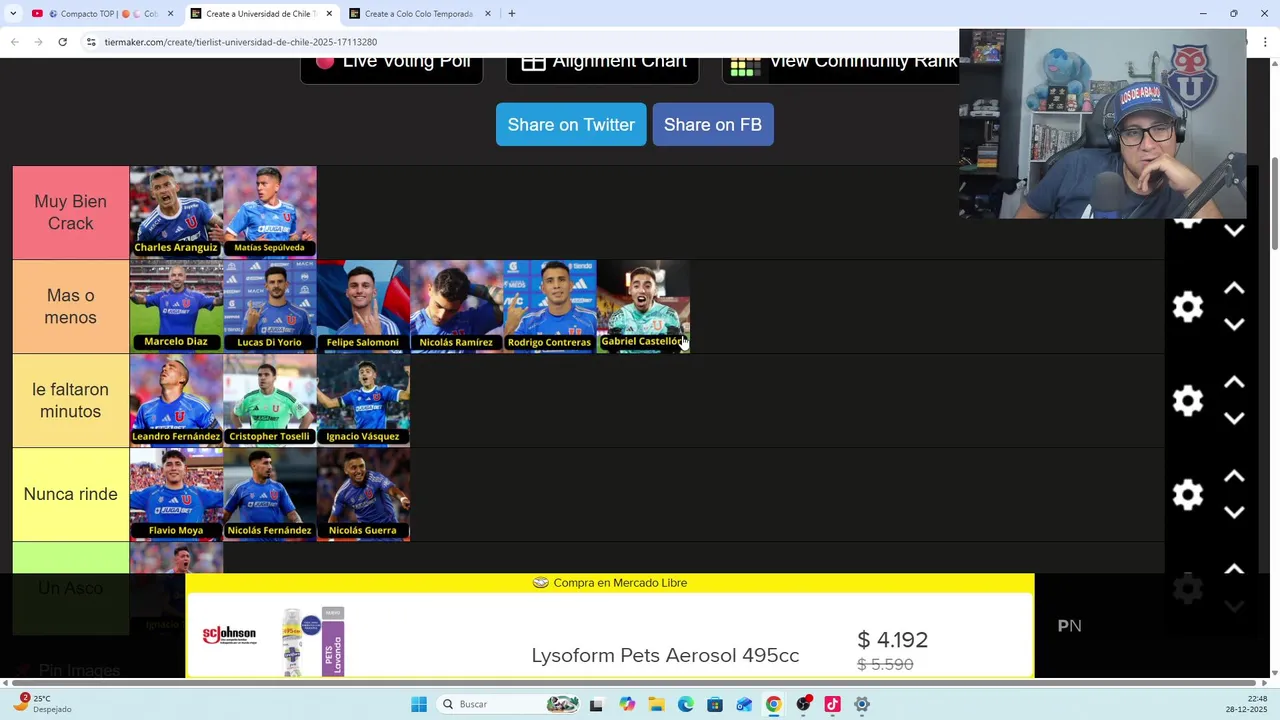Open settings gear for 'Nunca rinde' tier

tap(1188, 495)
